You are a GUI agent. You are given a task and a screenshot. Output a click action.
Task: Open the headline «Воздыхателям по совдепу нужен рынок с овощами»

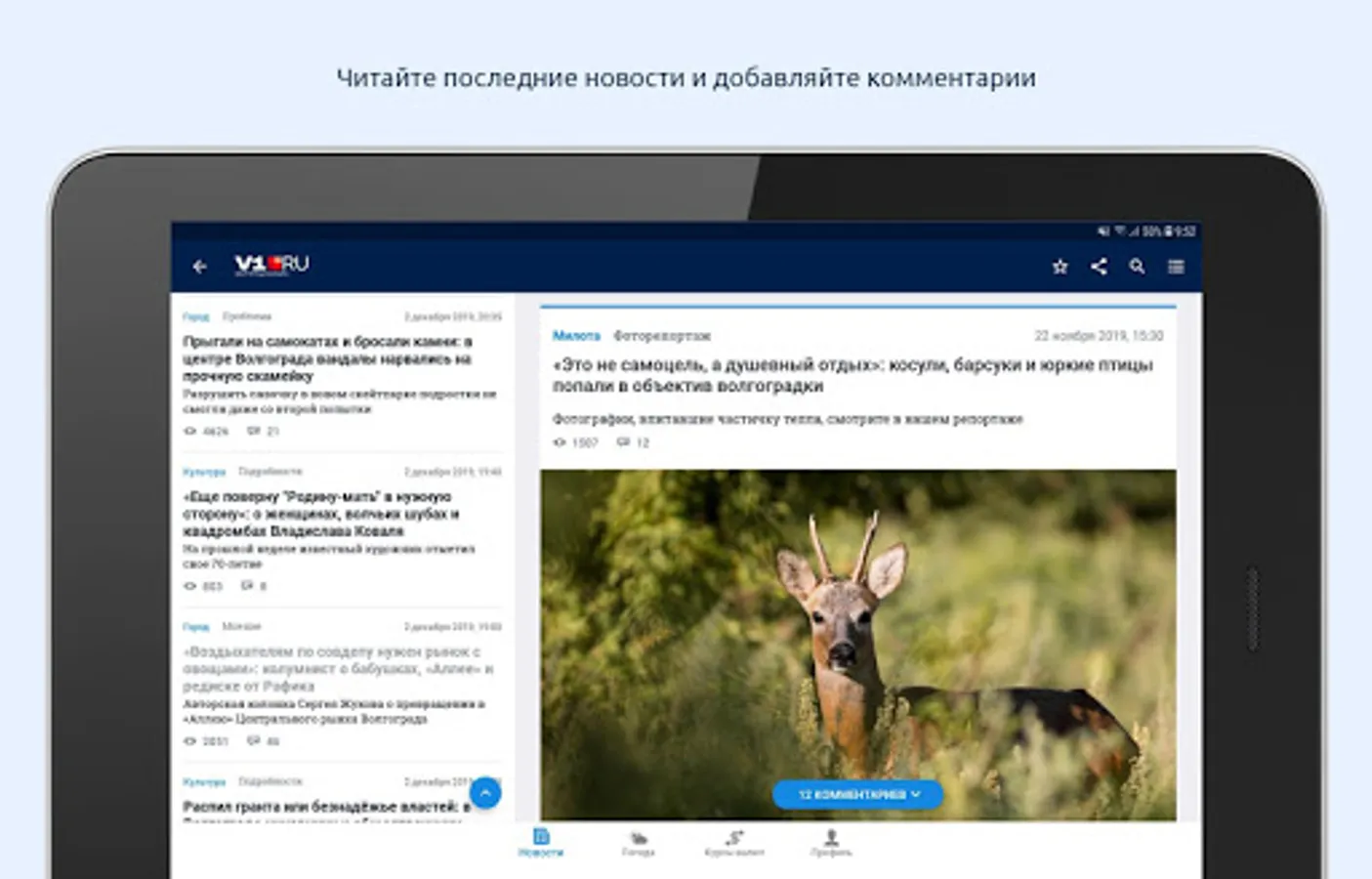pos(338,668)
